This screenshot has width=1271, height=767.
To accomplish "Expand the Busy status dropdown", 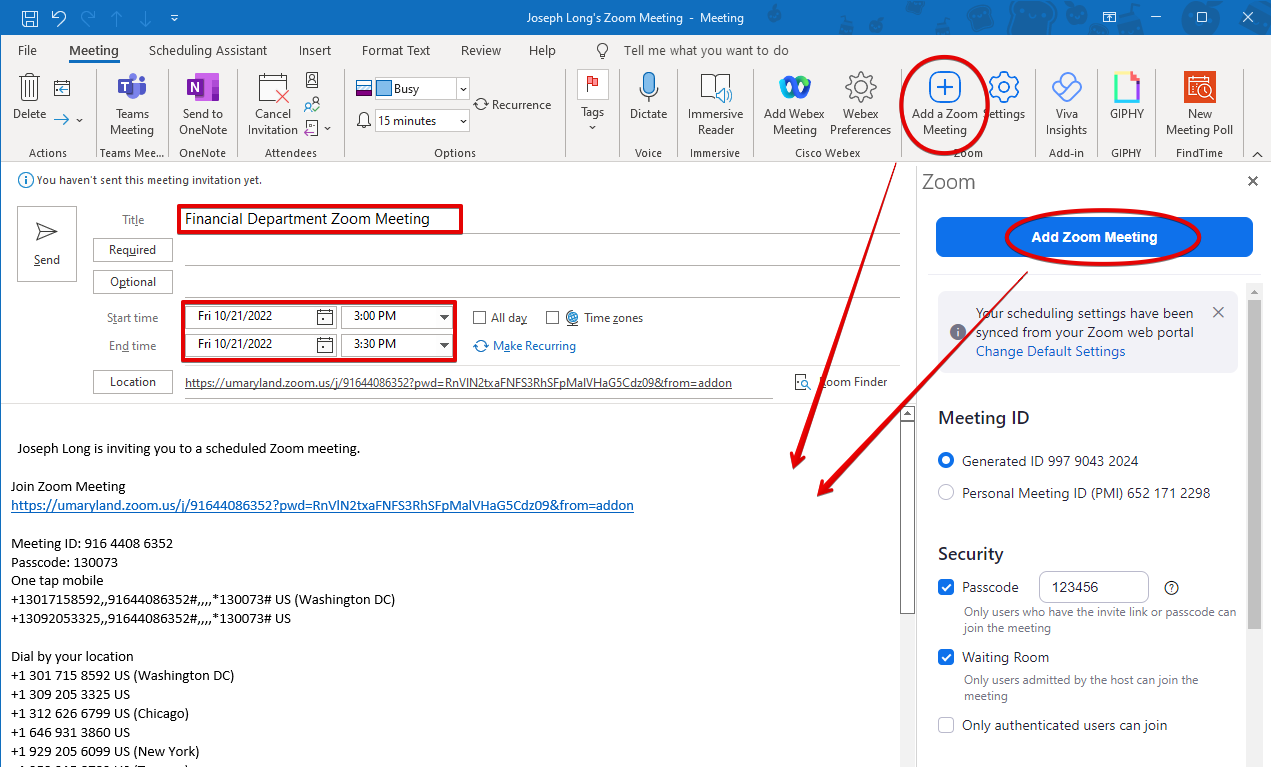I will pyautogui.click(x=462, y=89).
